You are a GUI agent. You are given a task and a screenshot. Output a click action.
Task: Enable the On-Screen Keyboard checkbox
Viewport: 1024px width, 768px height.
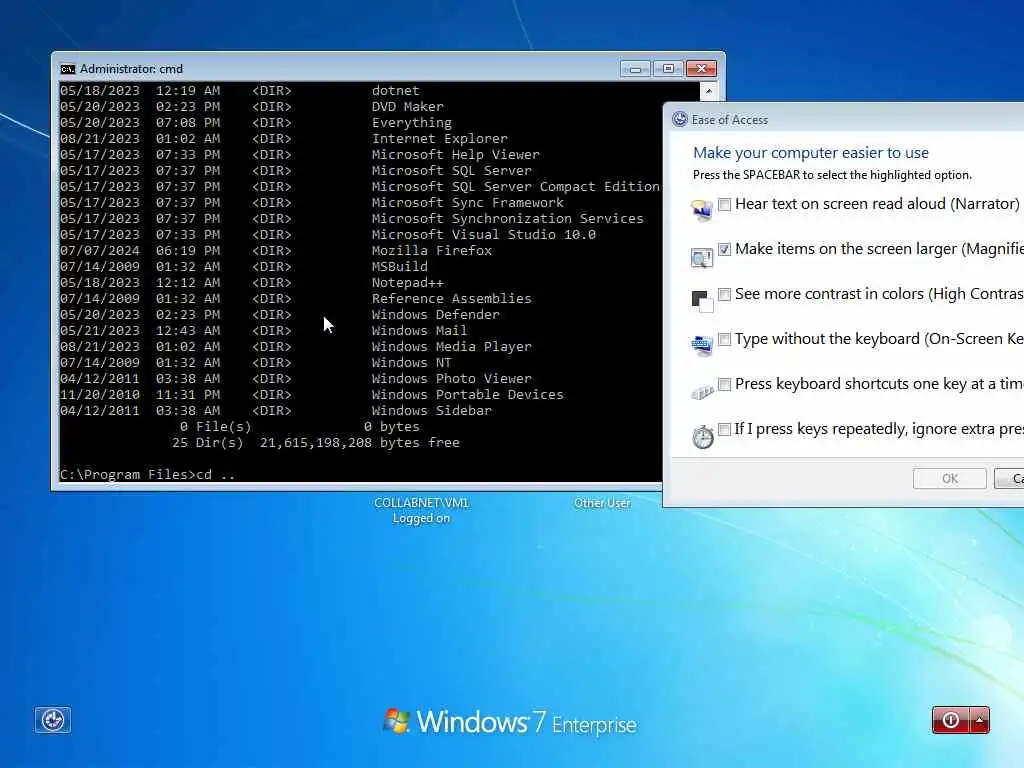click(724, 339)
